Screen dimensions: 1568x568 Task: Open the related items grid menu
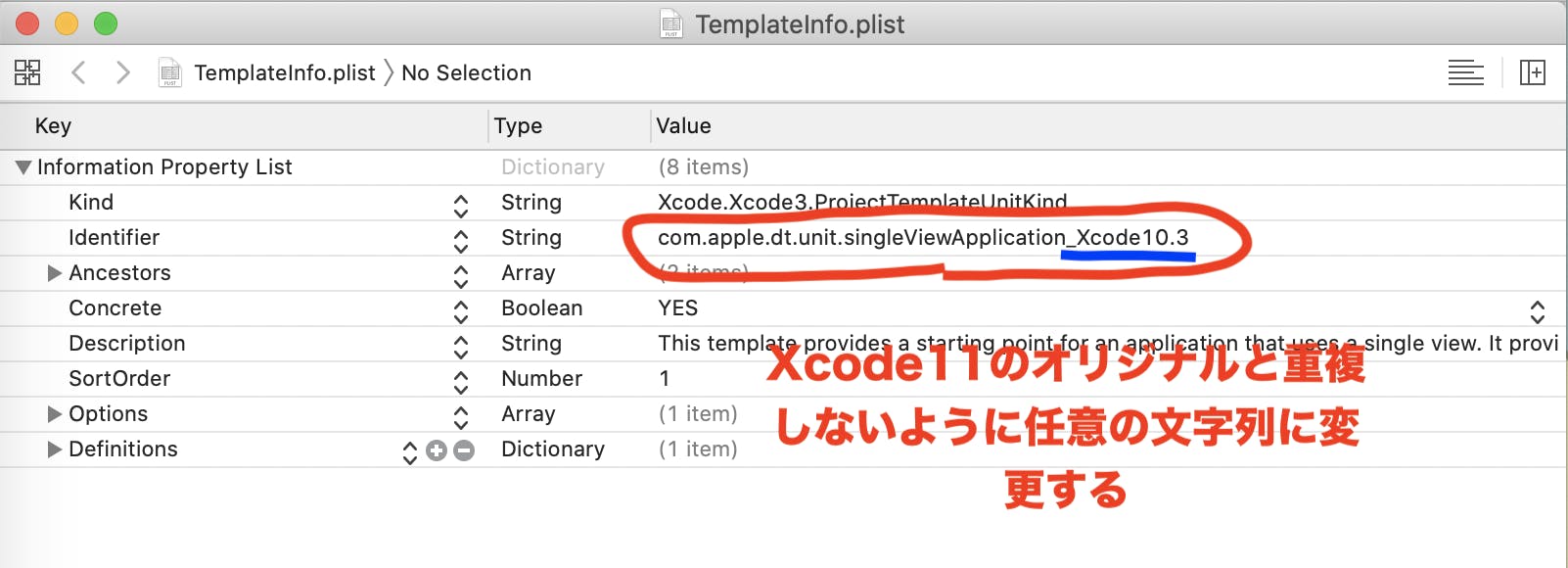tap(27, 72)
